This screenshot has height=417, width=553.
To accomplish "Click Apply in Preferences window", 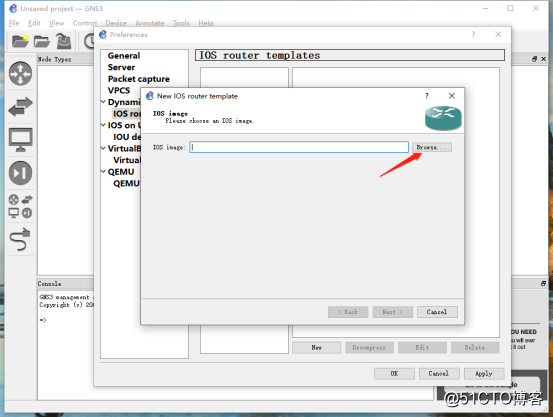I will coord(484,374).
